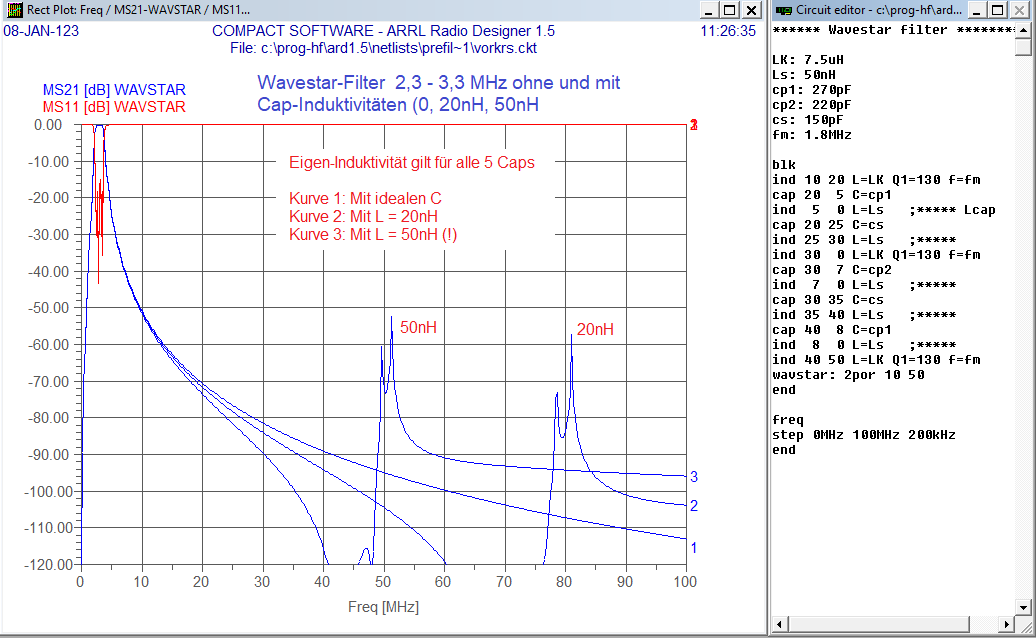Maximize the Rect Plot window
The height and width of the screenshot is (638, 1036).
[730, 10]
